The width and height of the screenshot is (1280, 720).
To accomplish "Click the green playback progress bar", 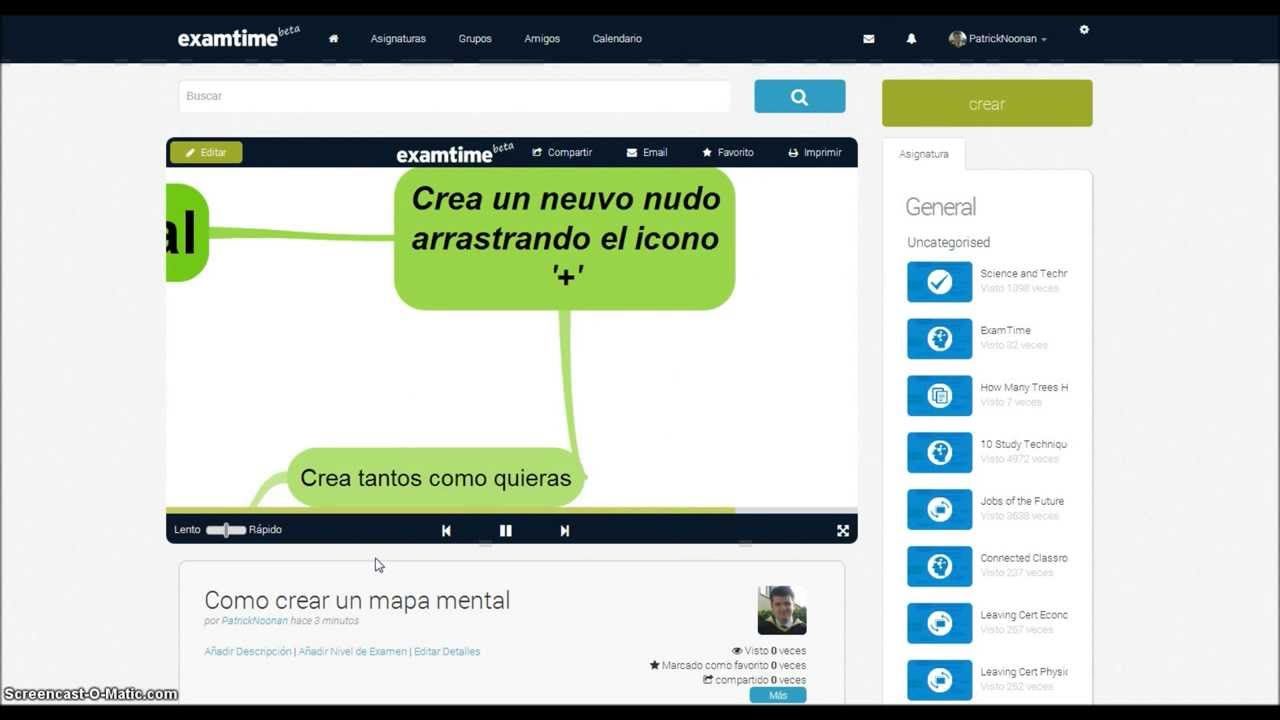I will click(450, 510).
